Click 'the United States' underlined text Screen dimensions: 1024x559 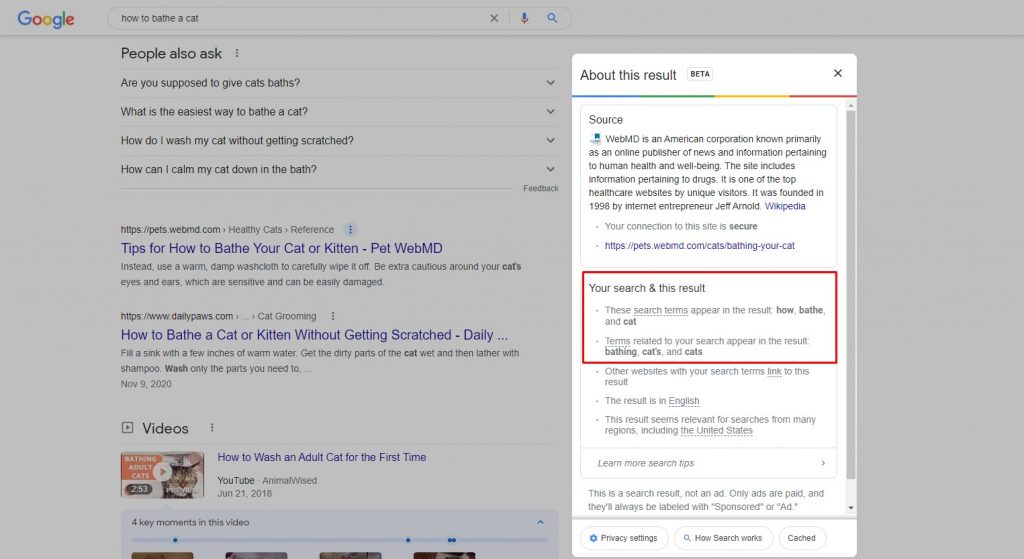pyautogui.click(x=716, y=430)
